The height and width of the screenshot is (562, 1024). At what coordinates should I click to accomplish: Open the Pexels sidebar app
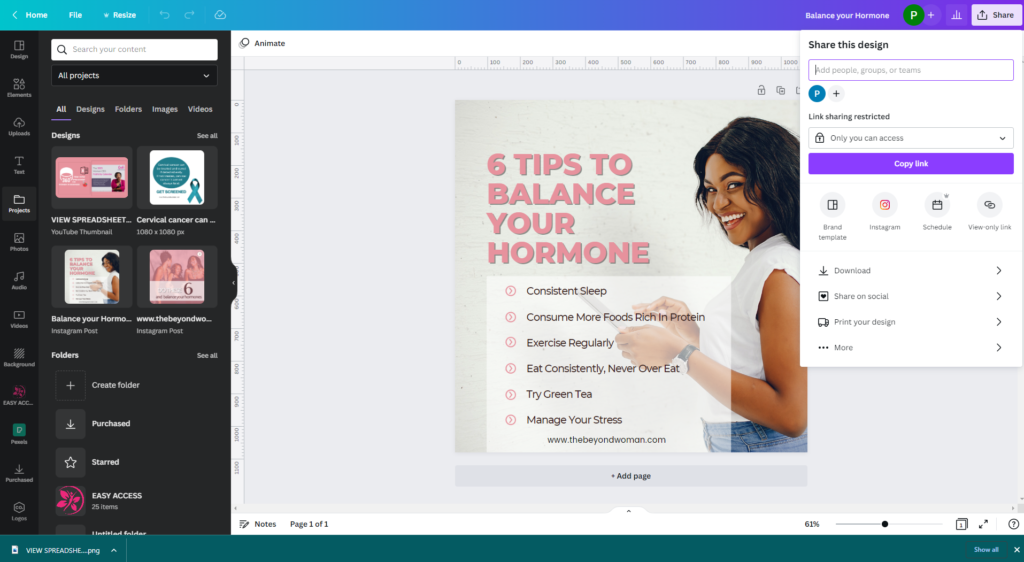point(19,434)
